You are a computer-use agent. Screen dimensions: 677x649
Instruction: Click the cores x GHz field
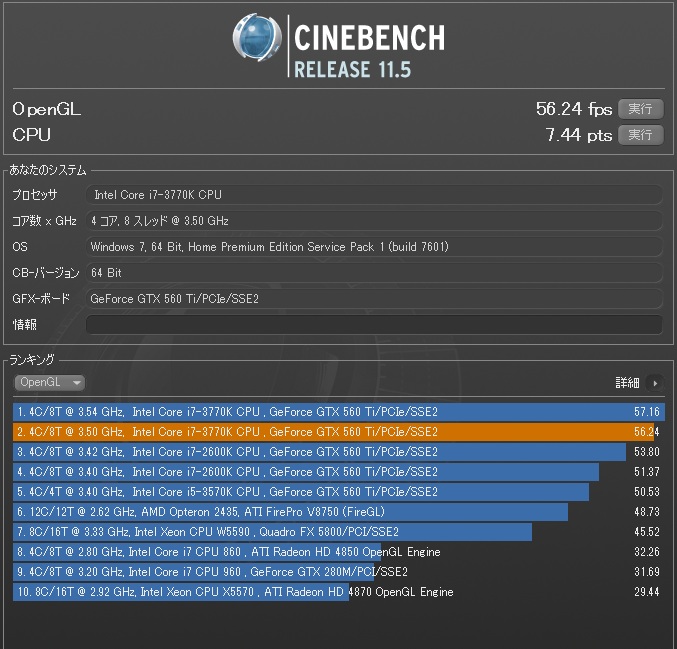click(374, 221)
